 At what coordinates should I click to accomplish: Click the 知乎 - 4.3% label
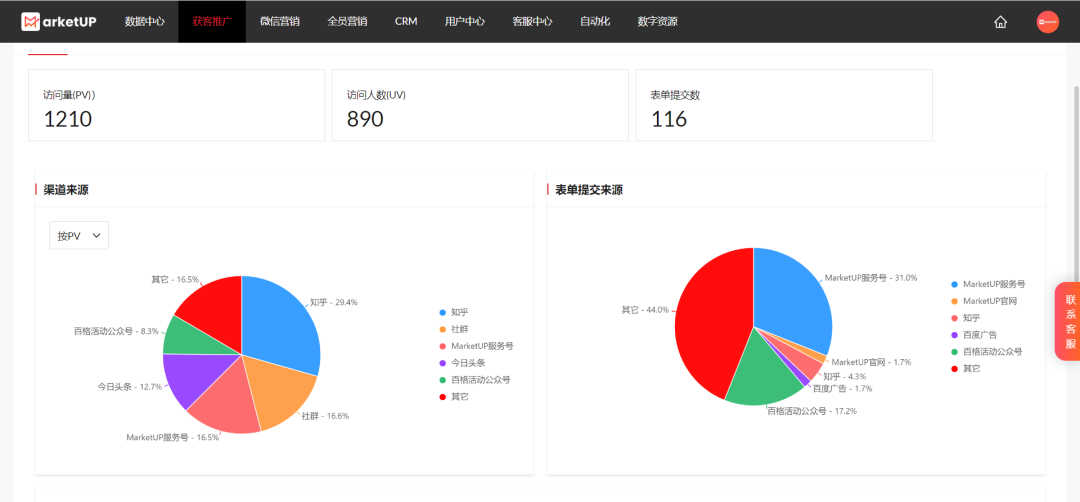(847, 377)
